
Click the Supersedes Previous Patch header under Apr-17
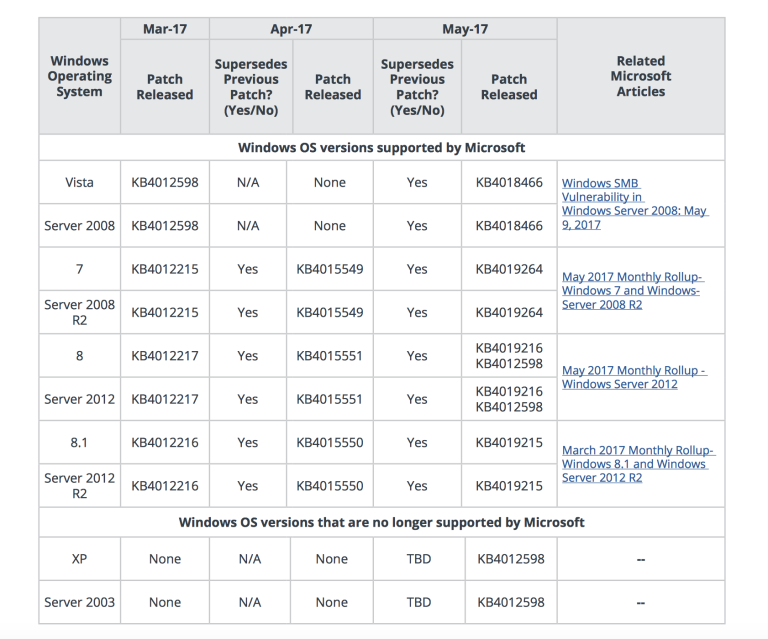click(x=251, y=87)
